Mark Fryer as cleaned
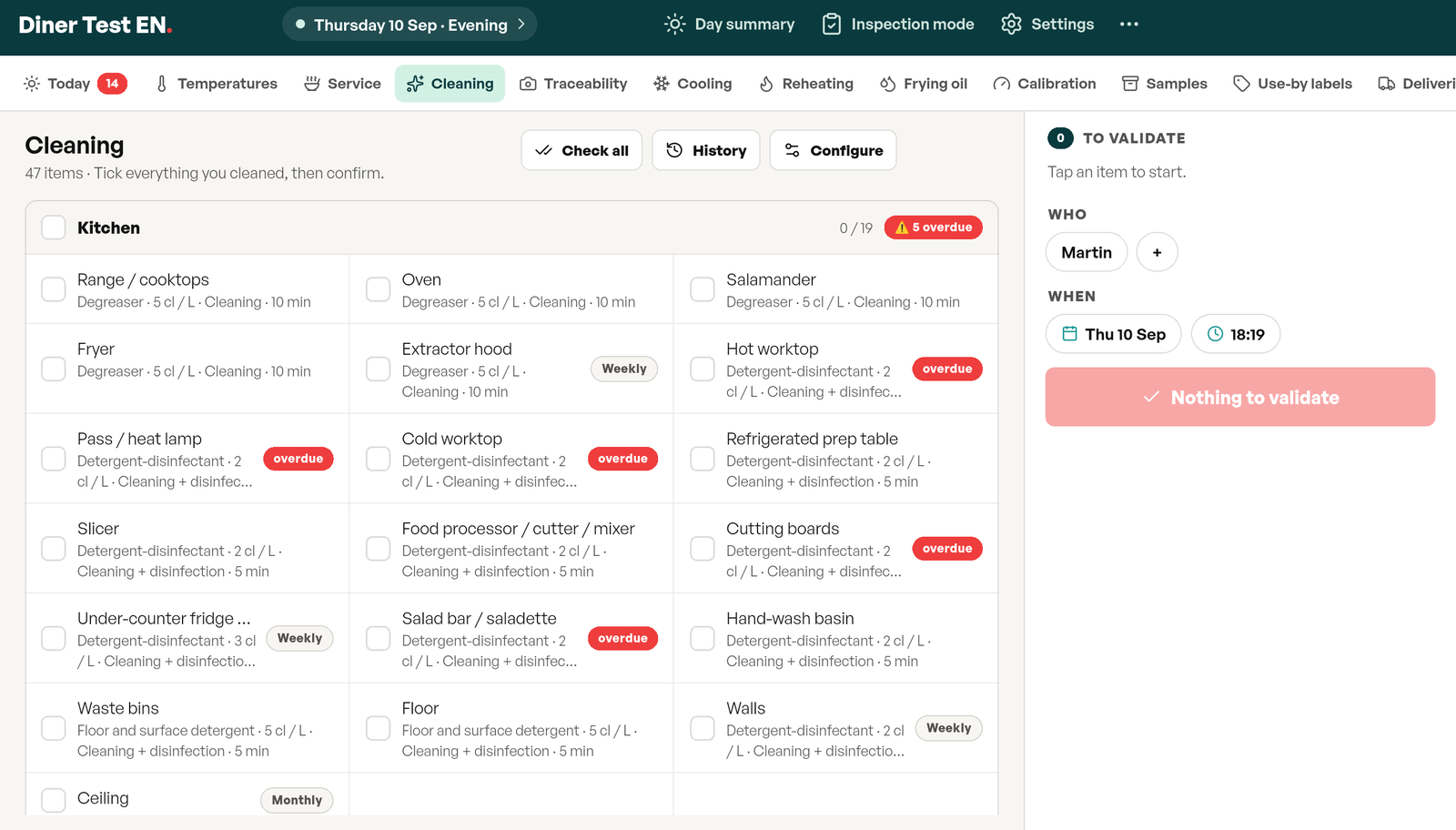The image size is (1456, 830). click(x=54, y=369)
